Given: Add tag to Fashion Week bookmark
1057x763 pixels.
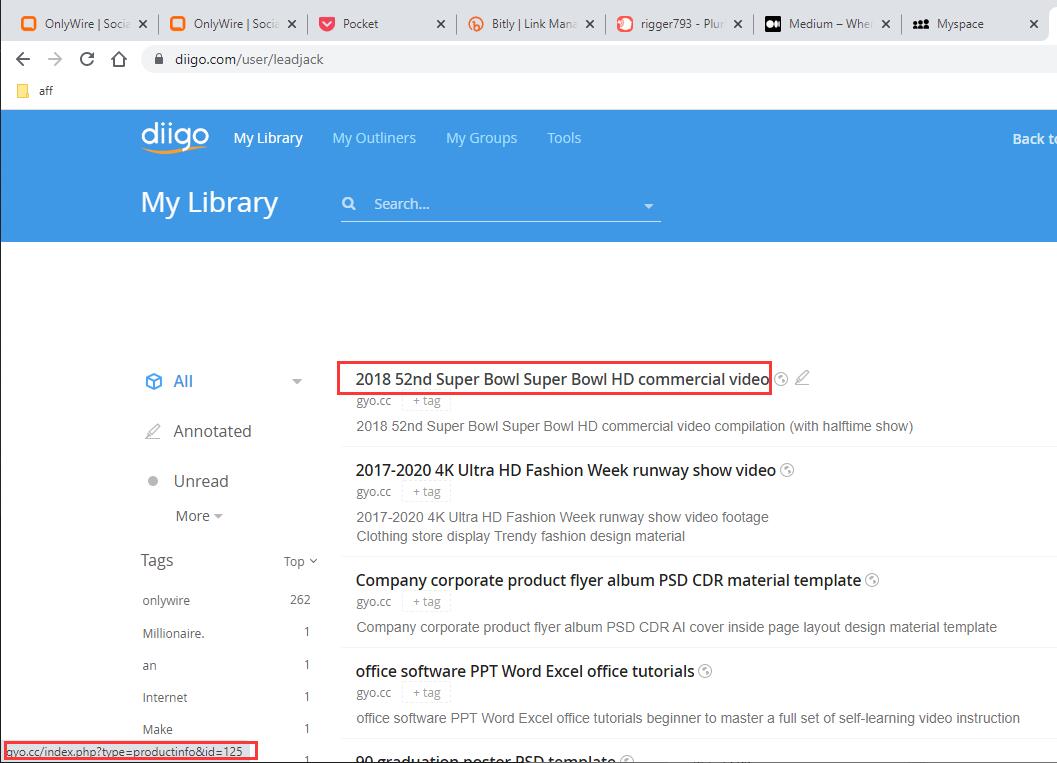Looking at the screenshot, I should 426,492.
